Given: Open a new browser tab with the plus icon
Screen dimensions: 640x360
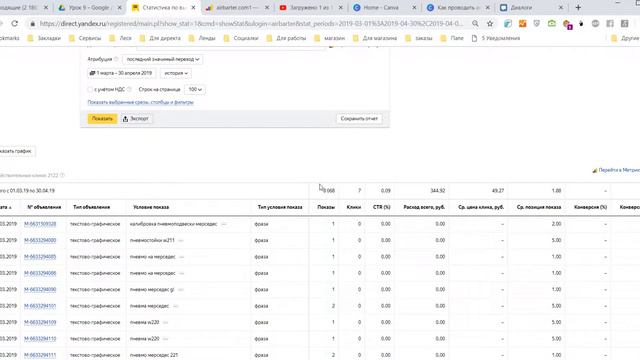Looking at the screenshot, I should (578, 7).
